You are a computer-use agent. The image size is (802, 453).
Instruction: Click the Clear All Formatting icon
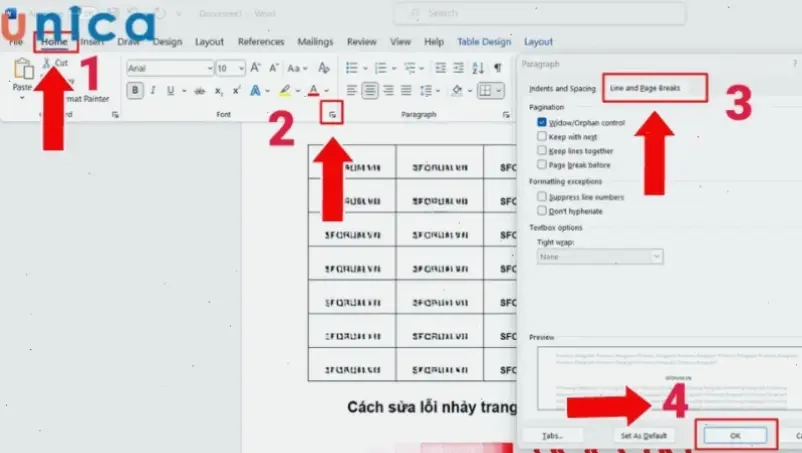pyautogui.click(x=323, y=68)
